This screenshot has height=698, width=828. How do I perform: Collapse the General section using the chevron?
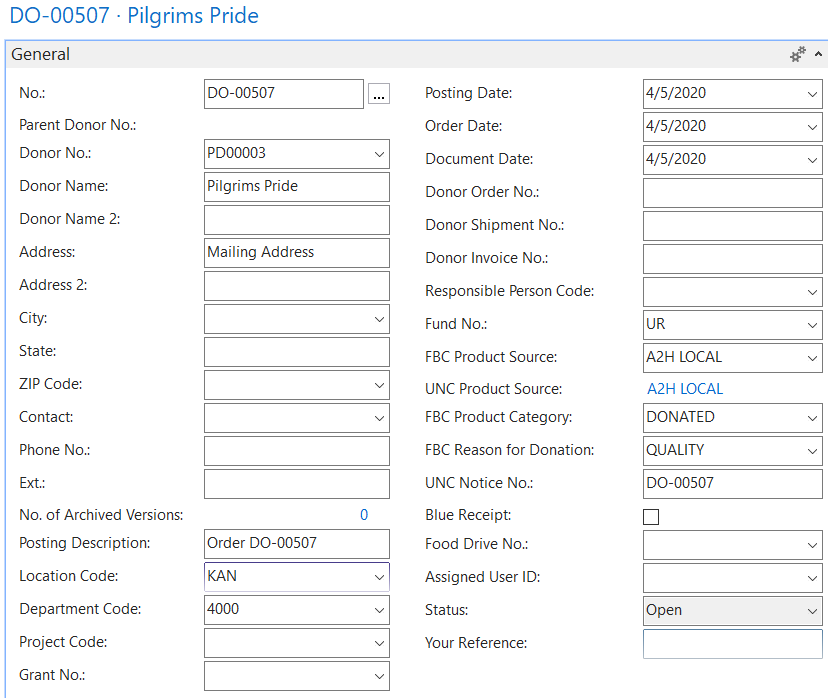point(819,55)
